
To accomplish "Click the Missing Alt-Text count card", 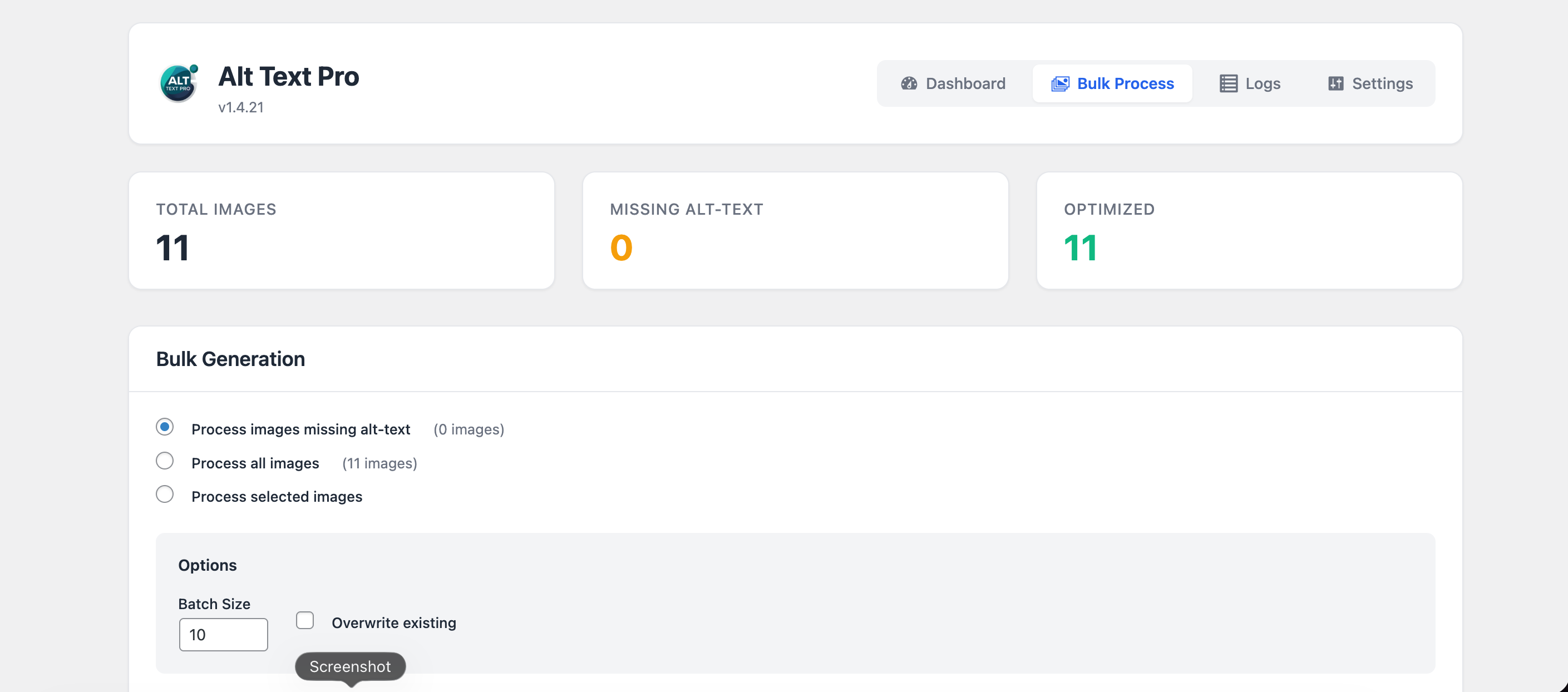I will tap(795, 231).
